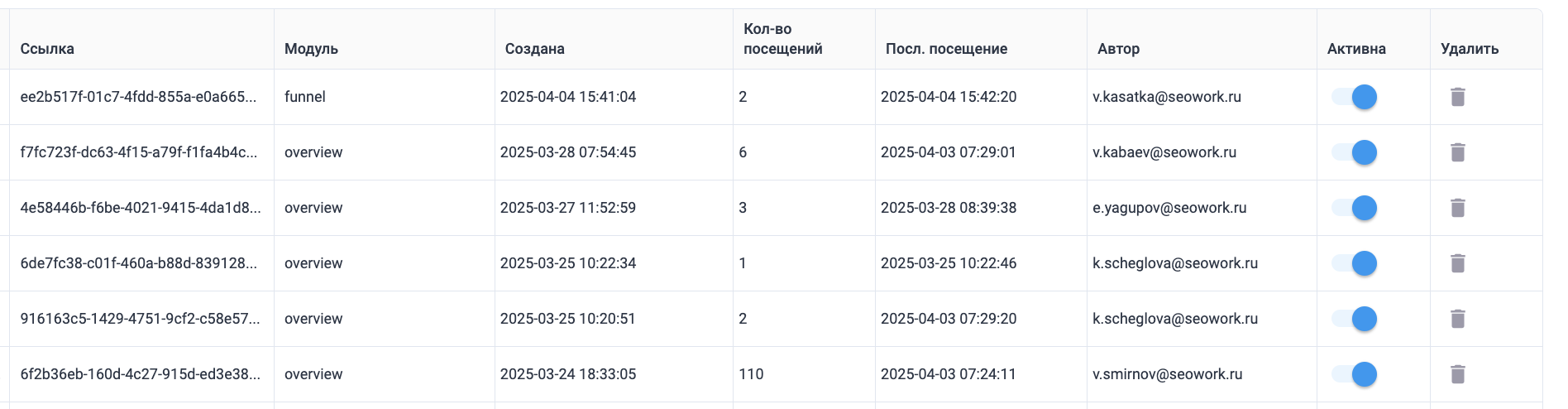
Task: Click trash icon for link 916163c5
Action: pos(1458,319)
